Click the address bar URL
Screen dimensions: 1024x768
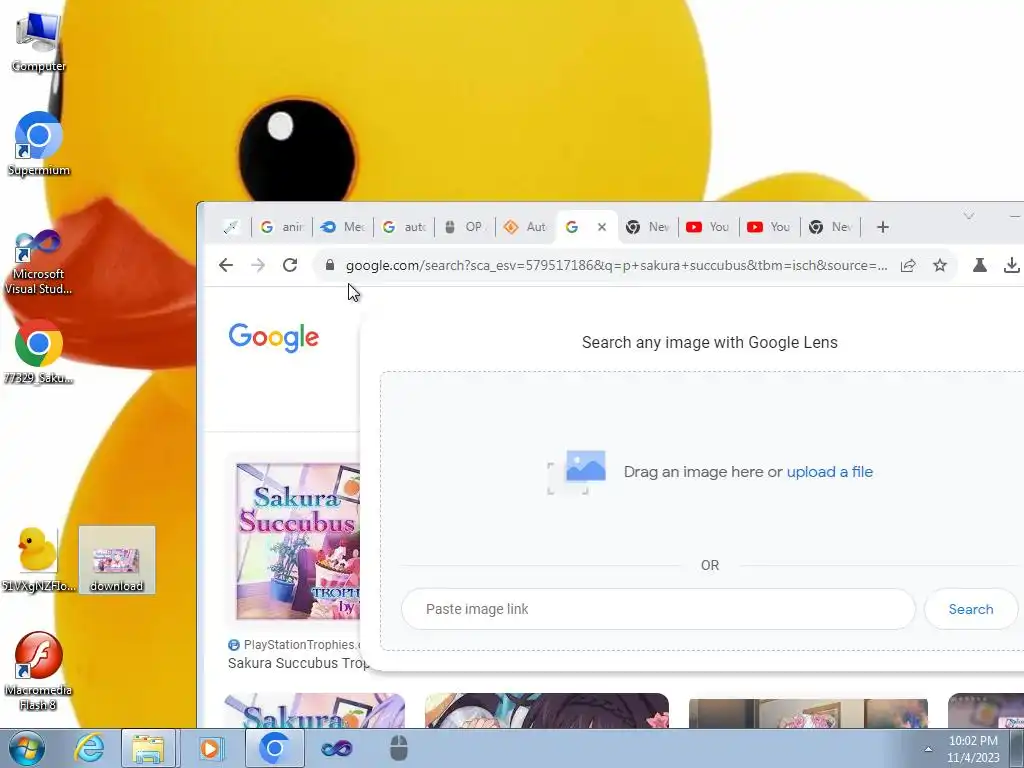[x=616, y=265]
